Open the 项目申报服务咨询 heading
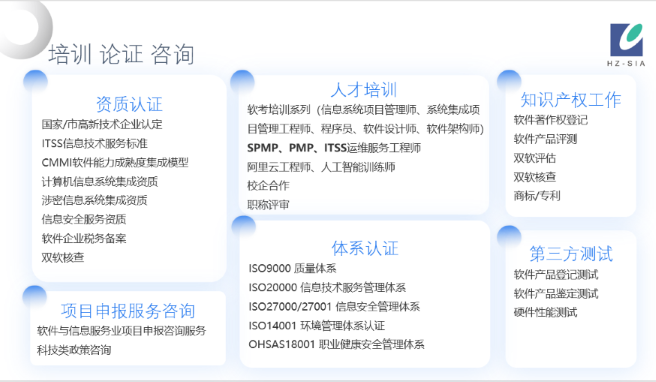The width and height of the screenshot is (656, 382). tap(128, 311)
